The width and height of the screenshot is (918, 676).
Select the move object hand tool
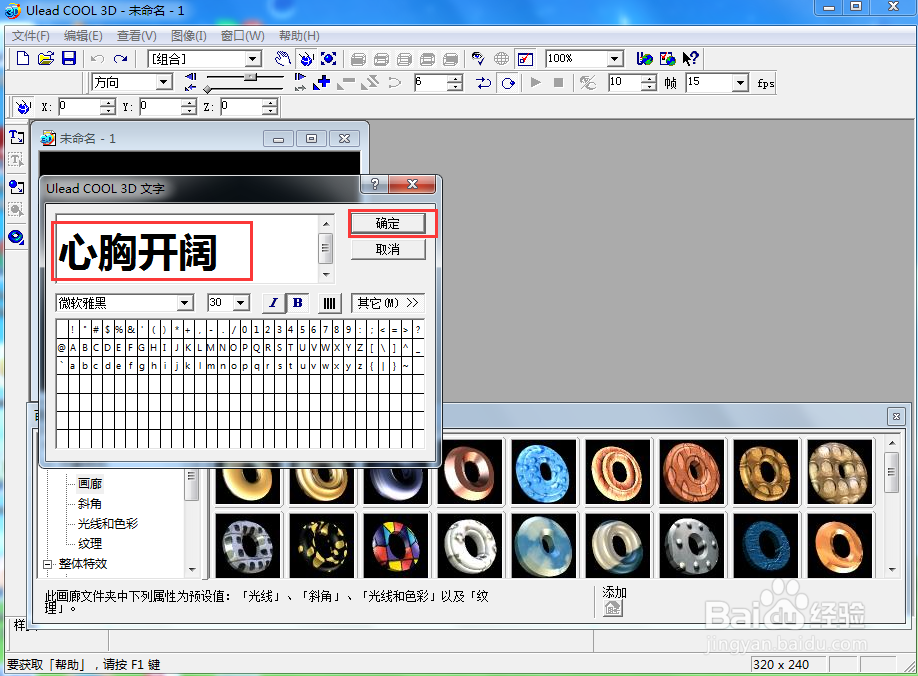[283, 59]
